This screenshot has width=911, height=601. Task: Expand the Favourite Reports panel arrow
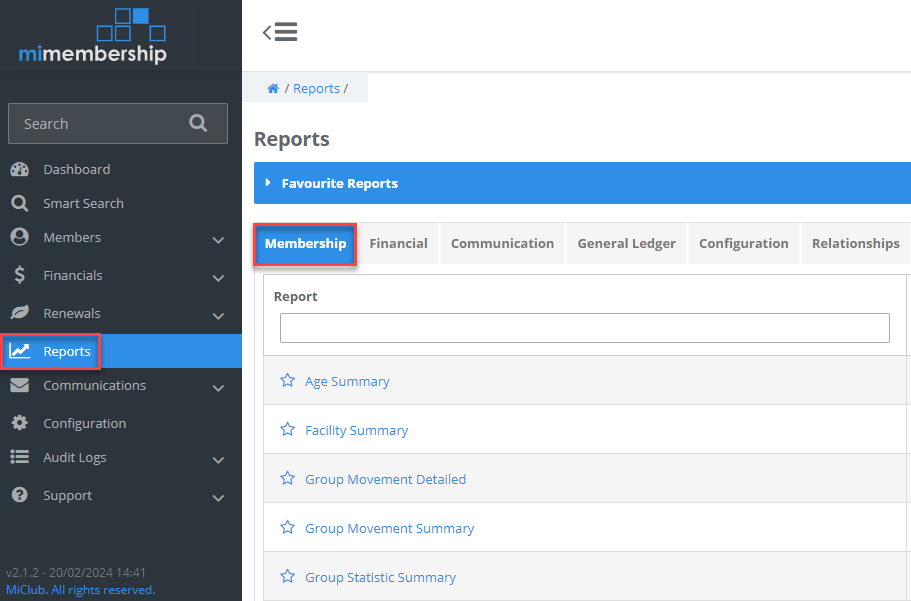click(268, 183)
